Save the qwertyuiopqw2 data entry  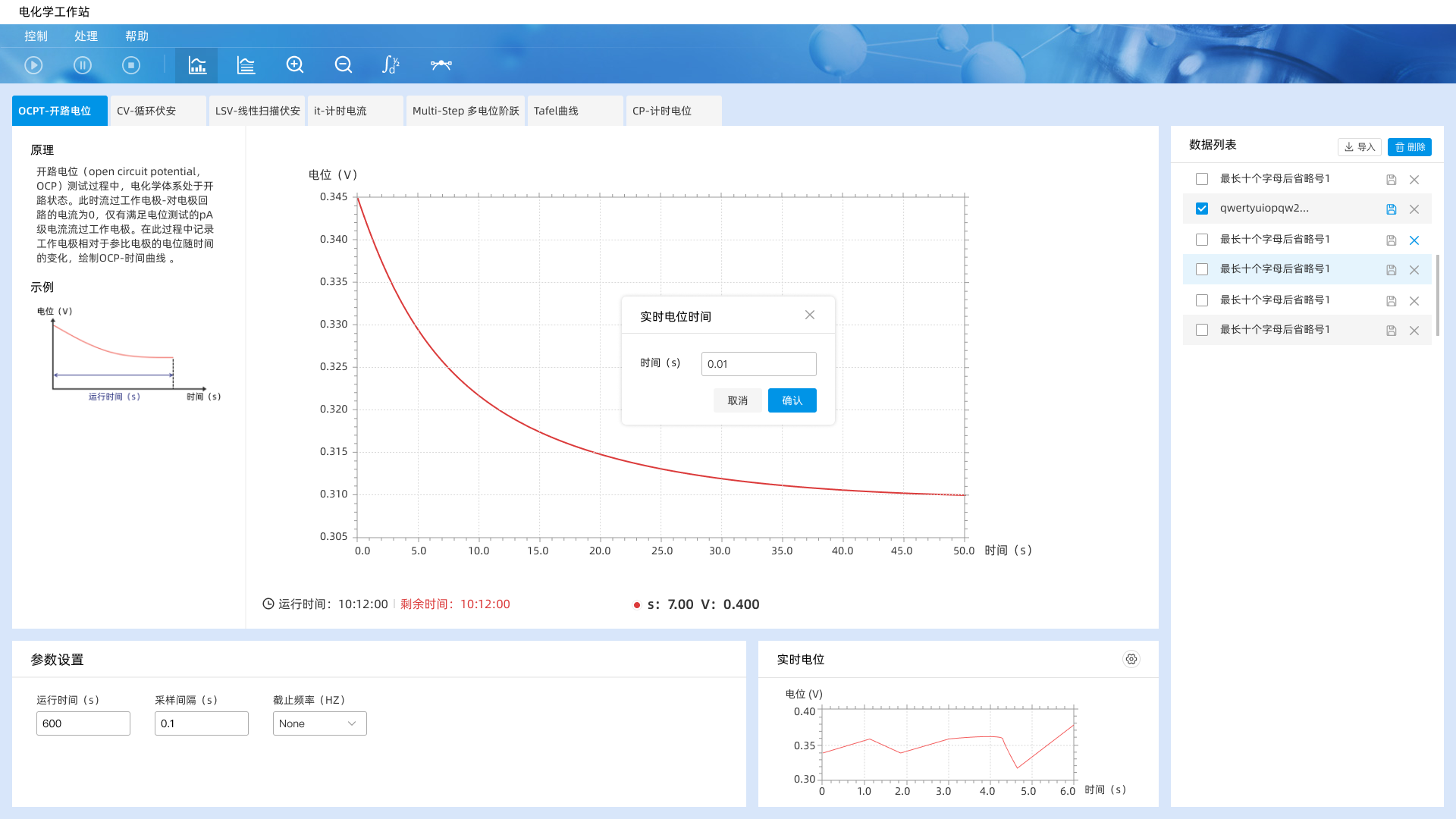click(x=1391, y=209)
